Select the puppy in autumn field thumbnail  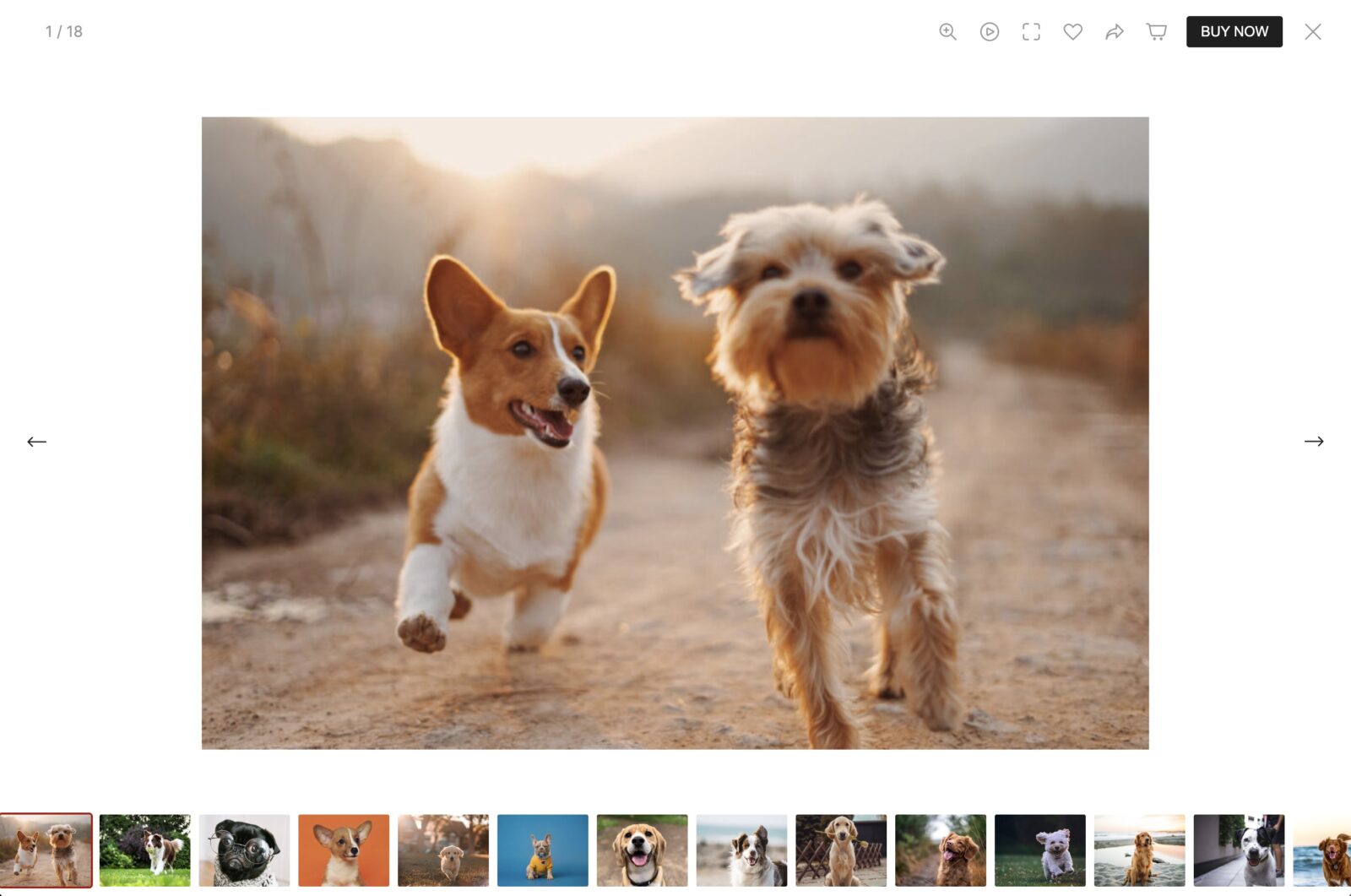(x=443, y=850)
